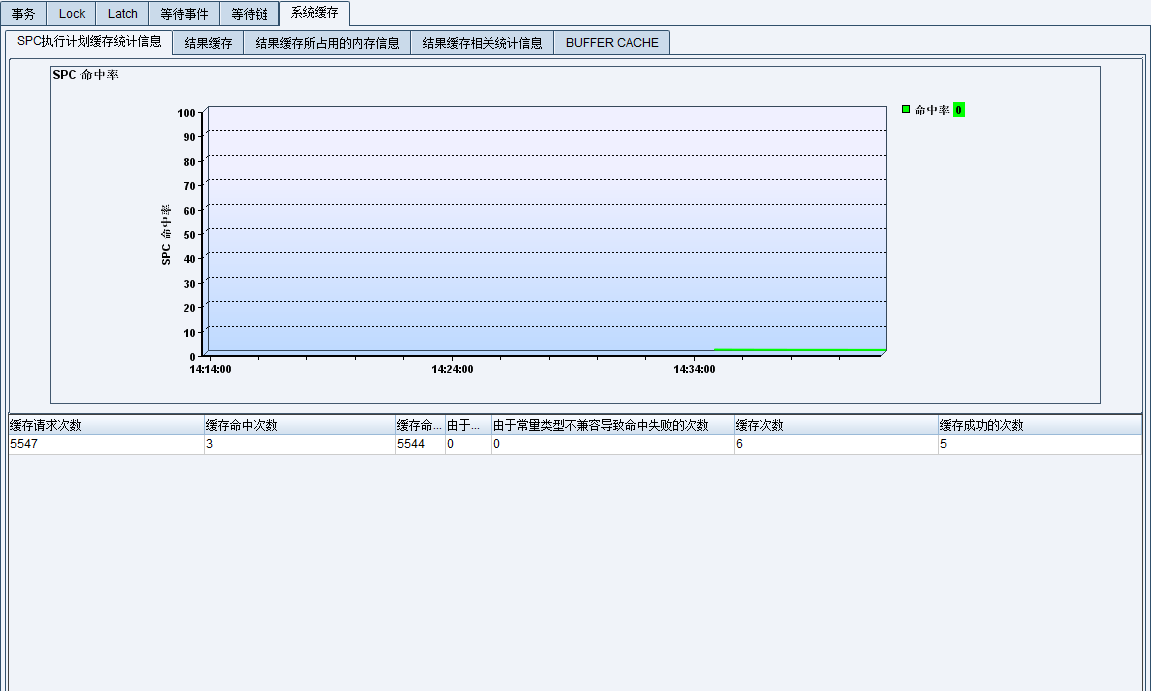Click the 缓存命中次数 column header
Screen dimensions: 1151x691
click(299, 425)
